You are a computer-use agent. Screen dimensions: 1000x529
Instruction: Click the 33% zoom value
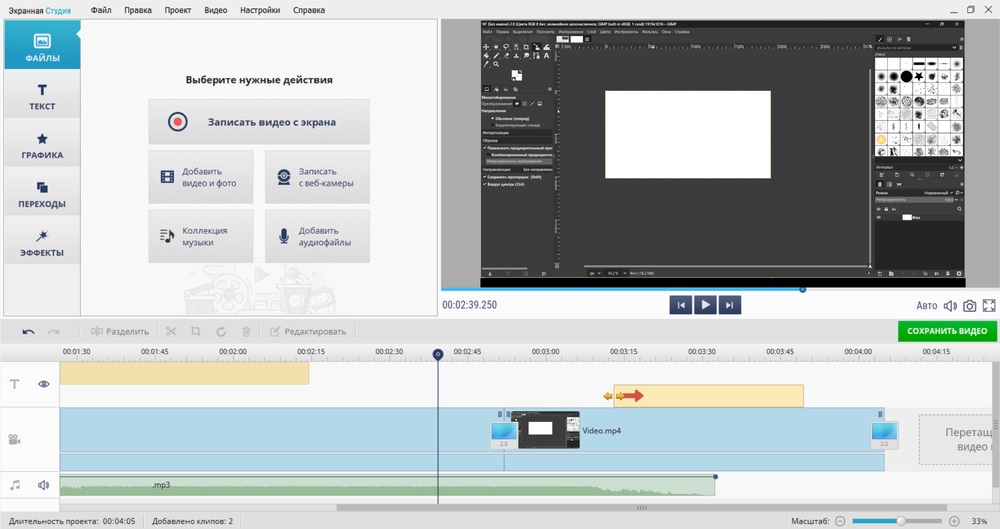tap(980, 521)
